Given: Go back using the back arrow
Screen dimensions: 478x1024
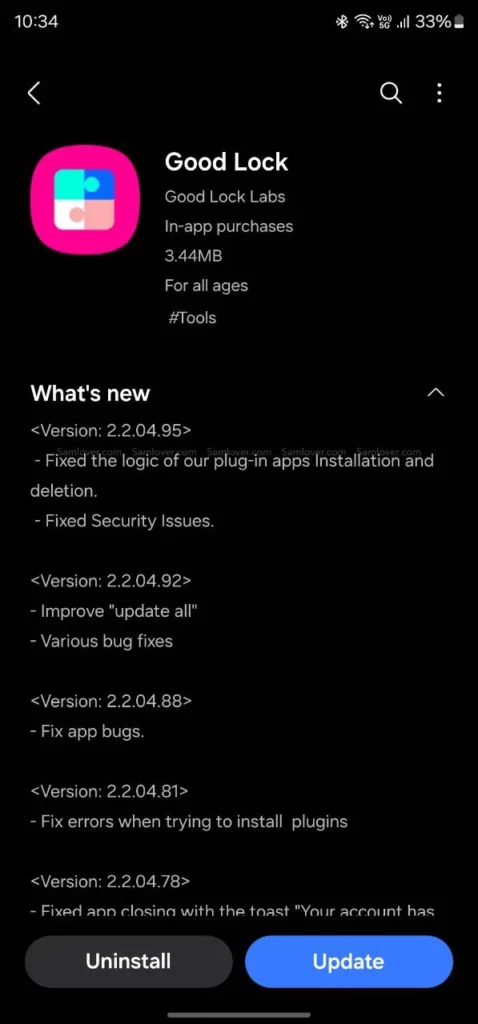Looking at the screenshot, I should (35, 93).
